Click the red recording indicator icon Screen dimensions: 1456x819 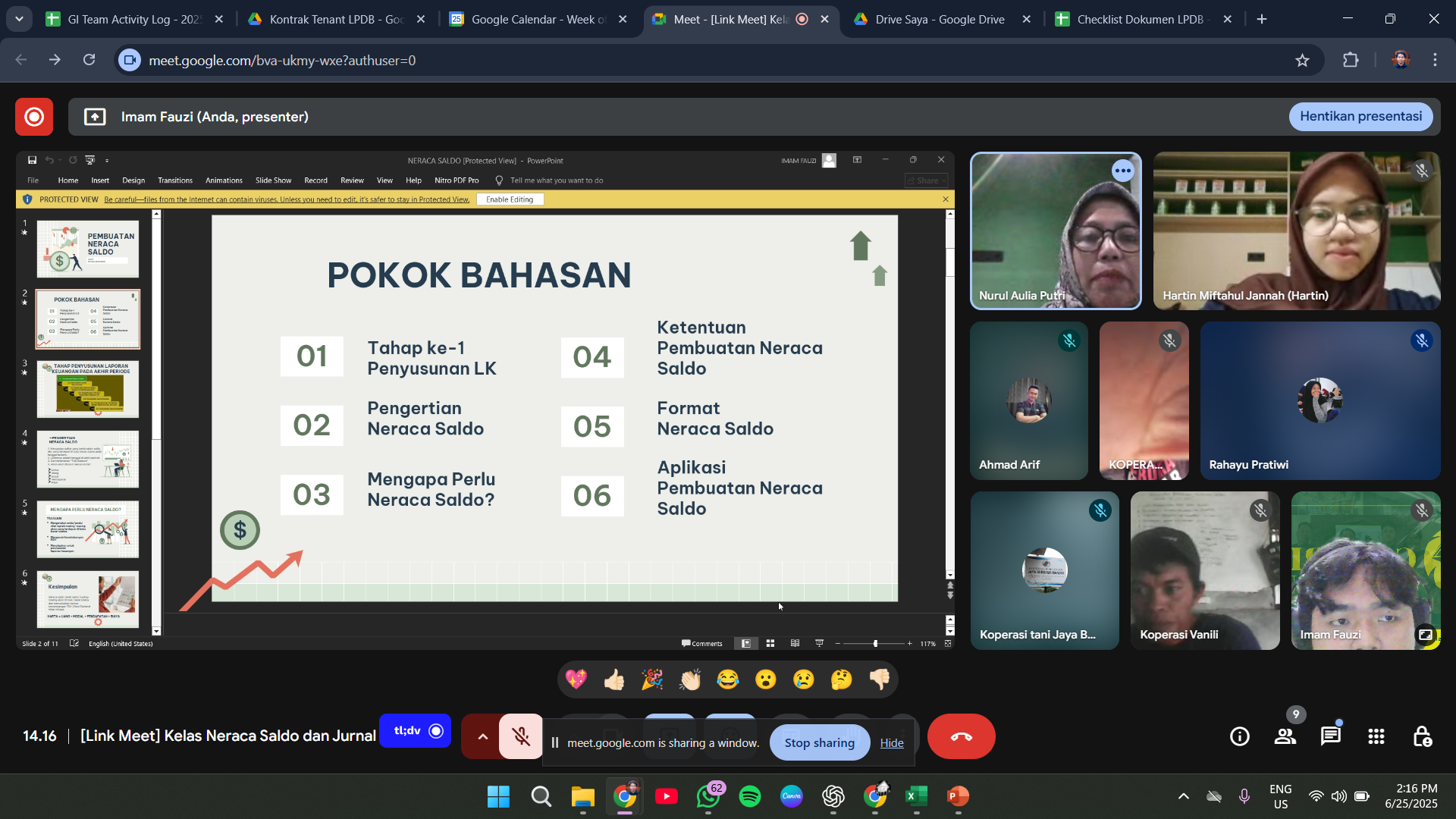click(x=34, y=117)
